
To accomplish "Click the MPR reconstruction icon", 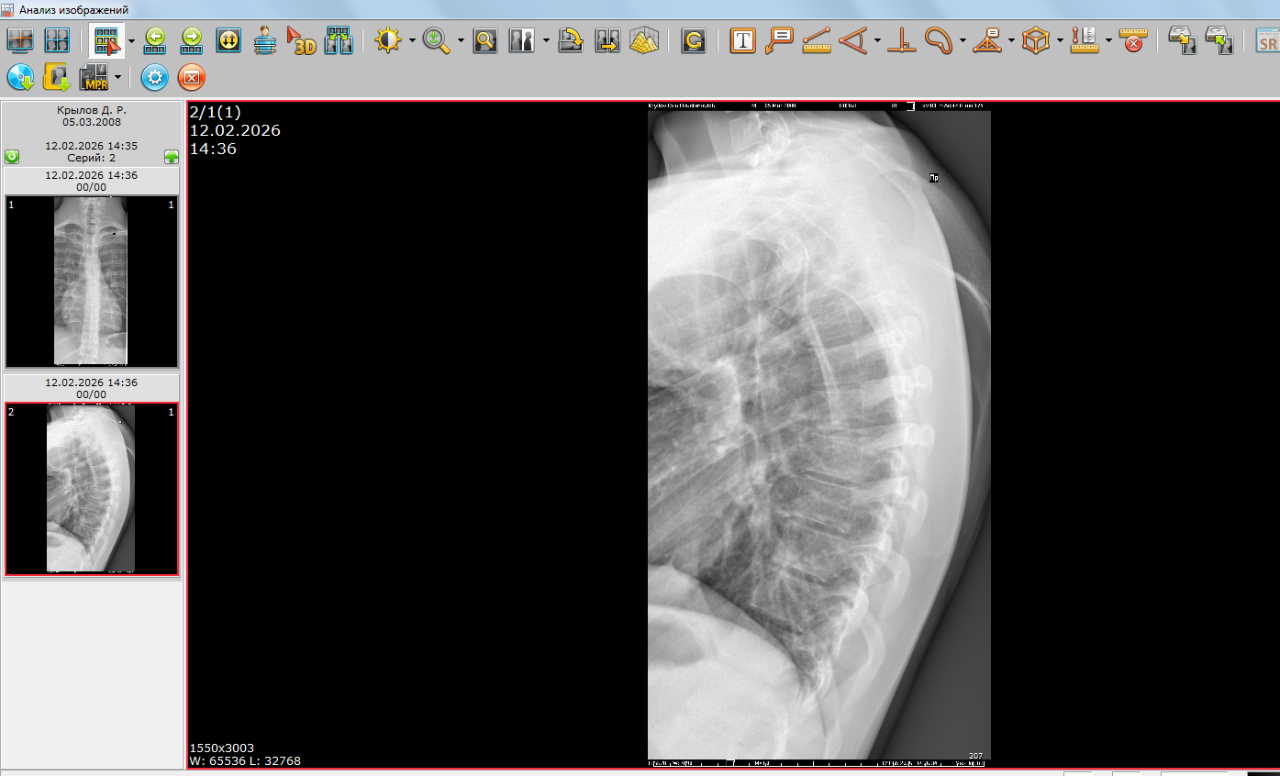I will tap(93, 77).
